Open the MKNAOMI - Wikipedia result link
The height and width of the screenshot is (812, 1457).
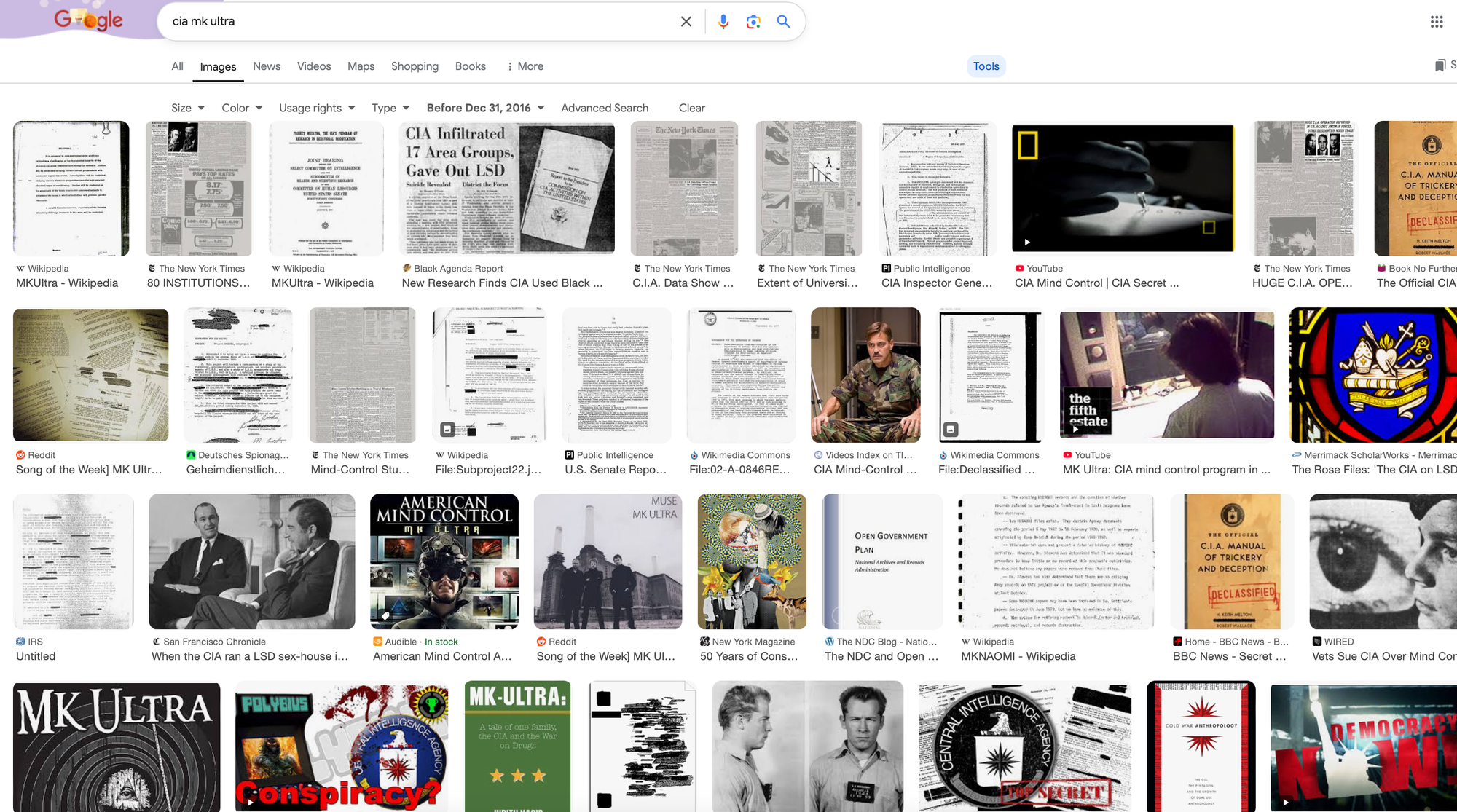pyautogui.click(x=1018, y=656)
